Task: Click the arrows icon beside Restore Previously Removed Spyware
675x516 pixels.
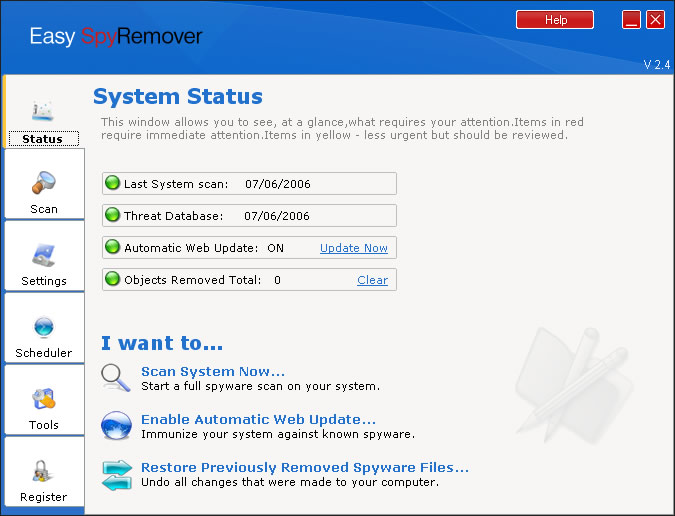Action: point(117,475)
